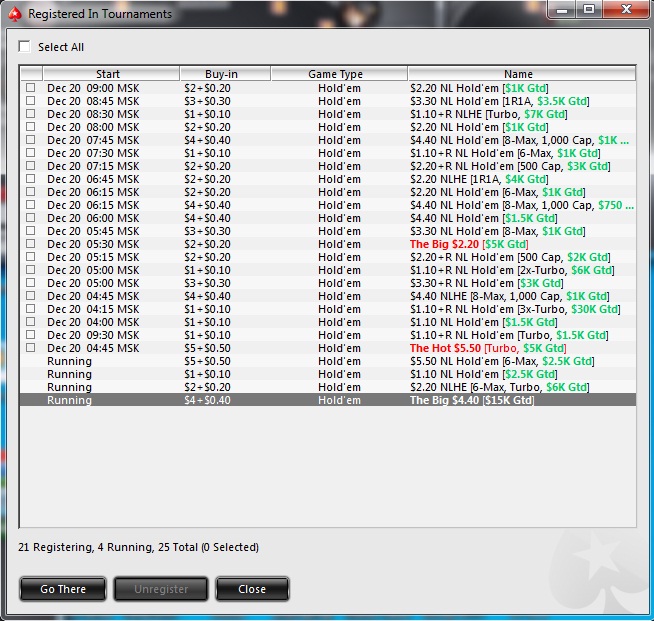The width and height of the screenshot is (654, 621).
Task: Check the box for Dec 20 09:00 MSK tournament
Action: 30,88
